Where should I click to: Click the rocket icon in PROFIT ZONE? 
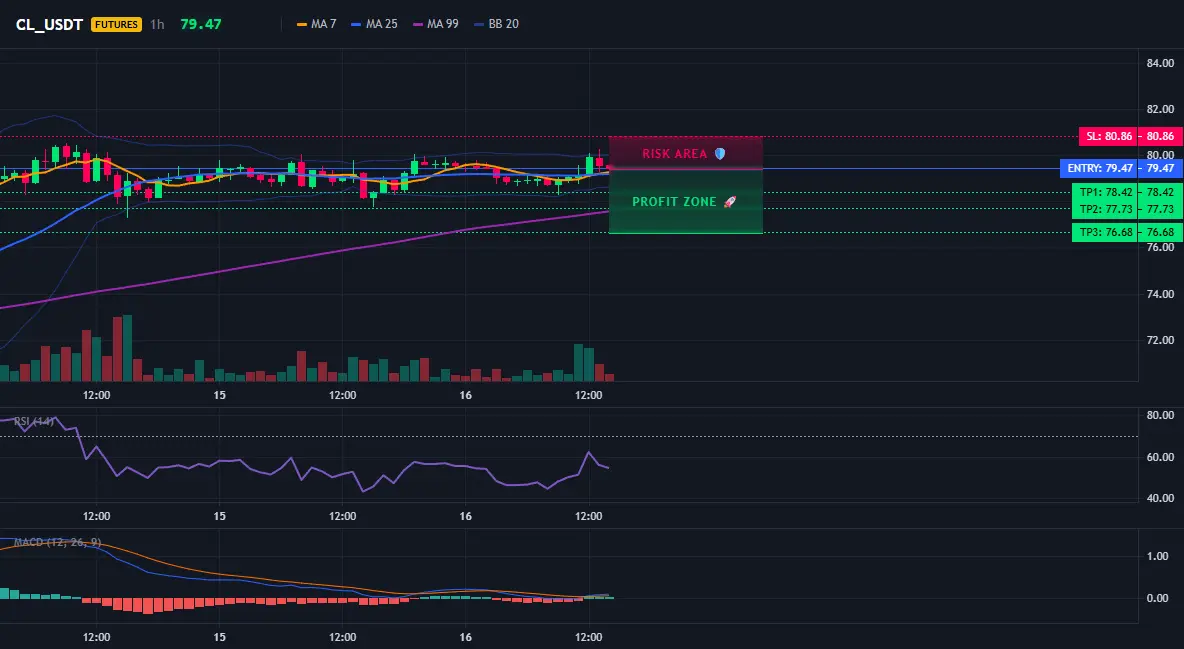[729, 202]
